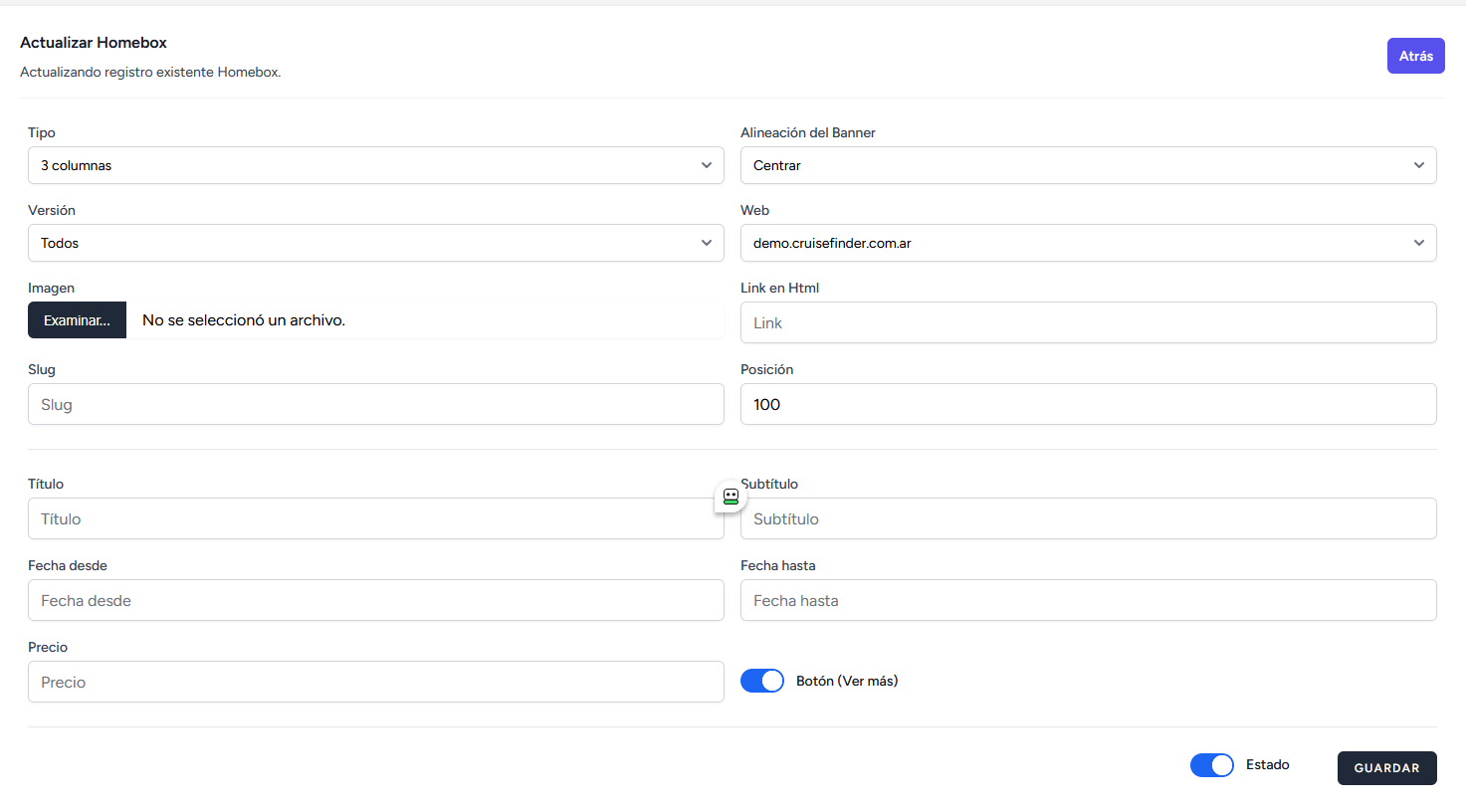Viewport: 1466px width, 812px height.
Task: Click the robot assistant widget icon
Action: [730, 497]
